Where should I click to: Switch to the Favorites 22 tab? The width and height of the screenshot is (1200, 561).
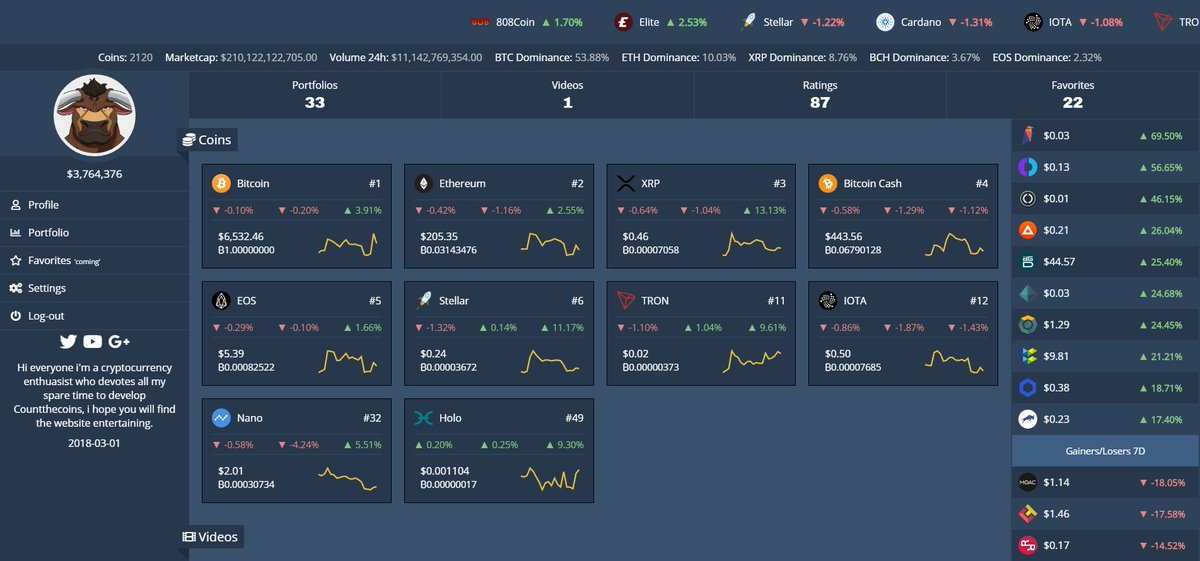1073,94
